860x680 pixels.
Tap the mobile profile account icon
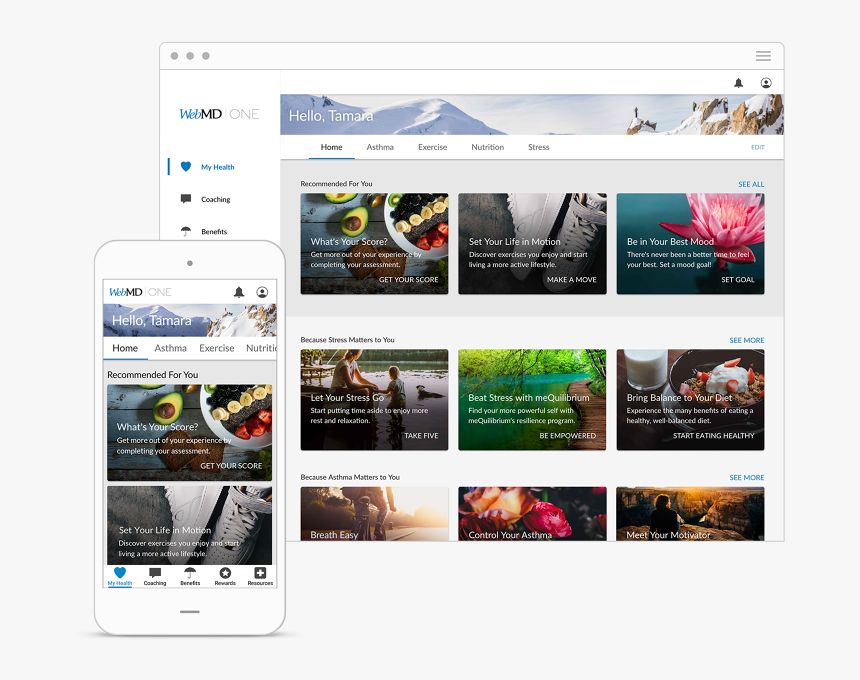pyautogui.click(x=262, y=292)
